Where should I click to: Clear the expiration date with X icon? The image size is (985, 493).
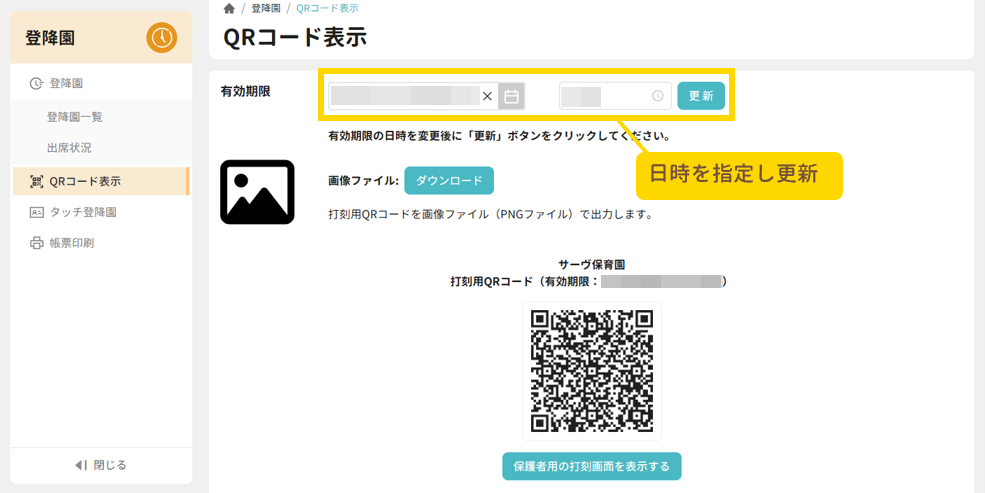coord(487,96)
